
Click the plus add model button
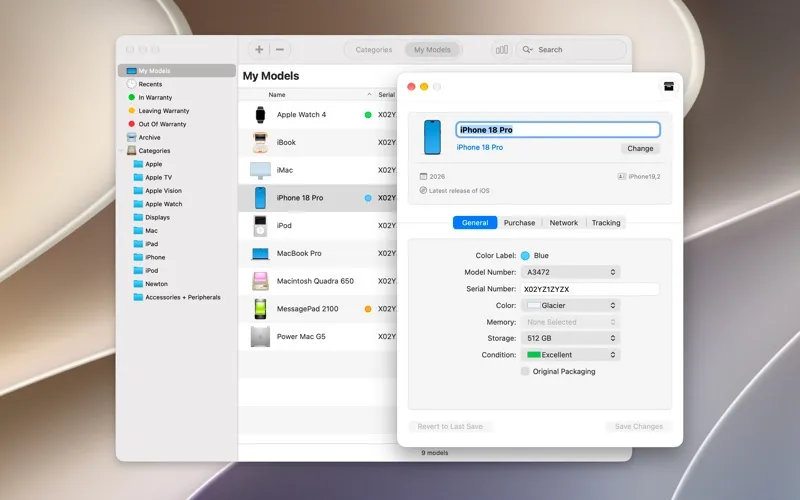[x=259, y=49]
